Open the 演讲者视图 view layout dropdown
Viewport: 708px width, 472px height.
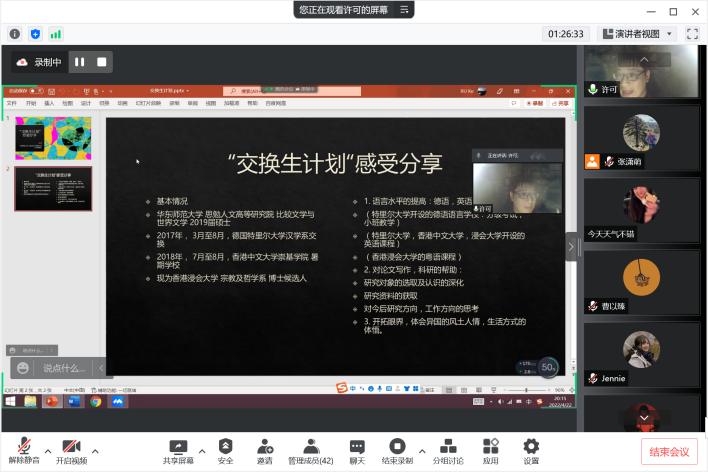636,33
